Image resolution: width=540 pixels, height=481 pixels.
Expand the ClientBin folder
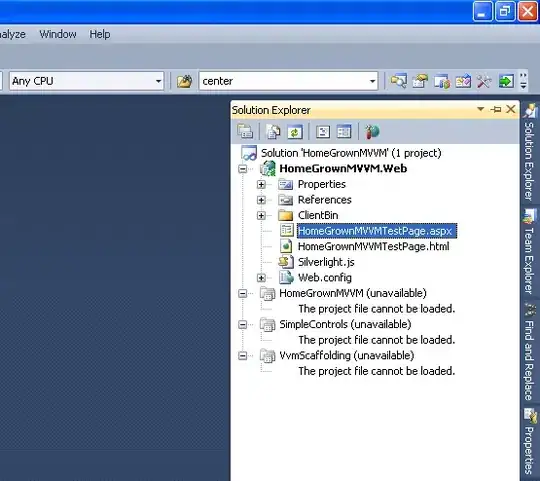pyautogui.click(x=261, y=216)
